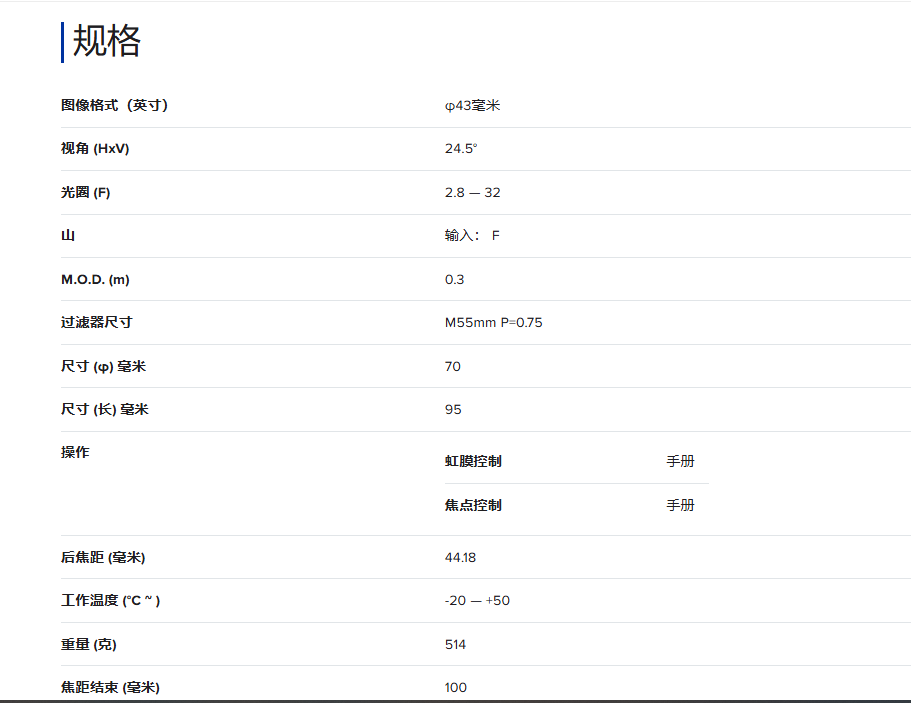This screenshot has height=703, width=911.
Task: Select the 光圈 (F) row label
Action: [86, 192]
